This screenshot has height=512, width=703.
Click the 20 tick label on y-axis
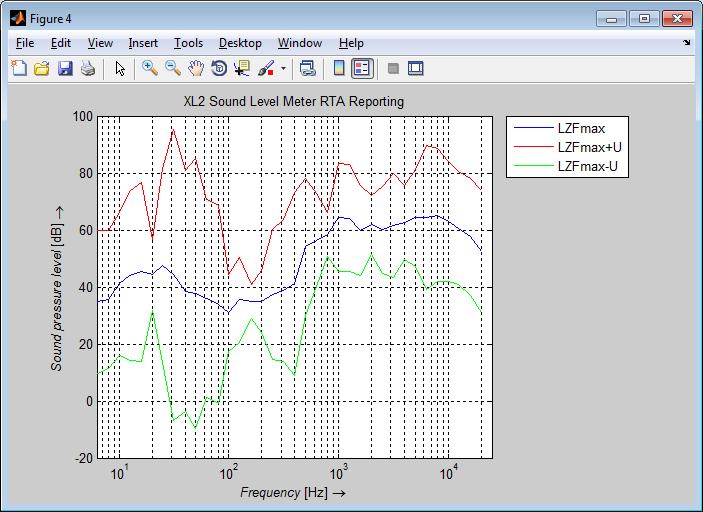[86, 344]
